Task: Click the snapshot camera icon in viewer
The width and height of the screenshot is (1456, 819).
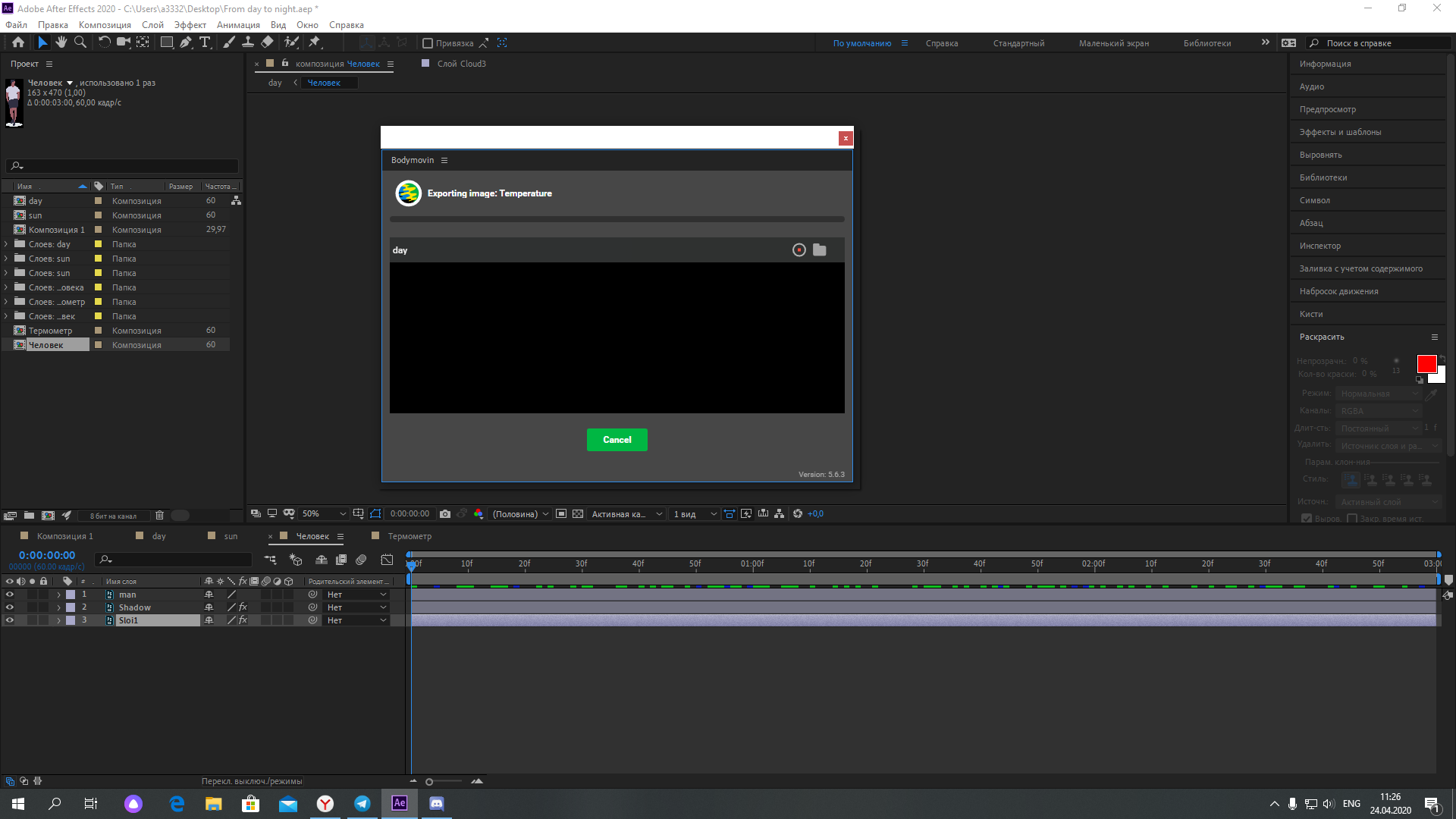Action: point(445,514)
